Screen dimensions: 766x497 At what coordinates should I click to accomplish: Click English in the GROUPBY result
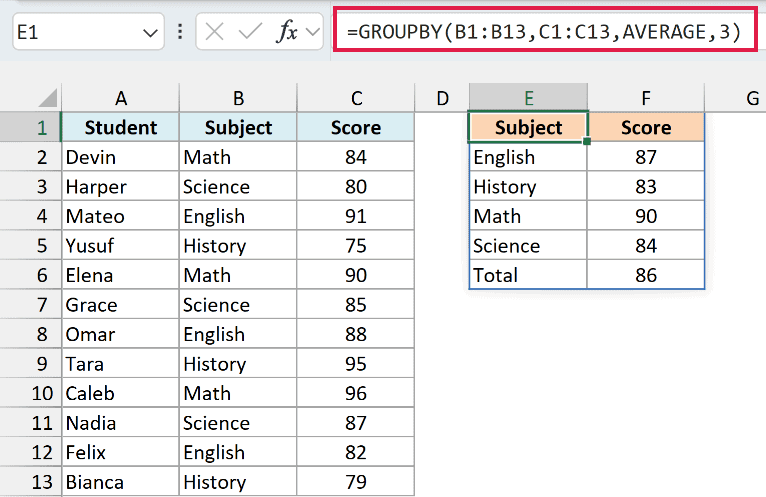pyautogui.click(x=528, y=157)
